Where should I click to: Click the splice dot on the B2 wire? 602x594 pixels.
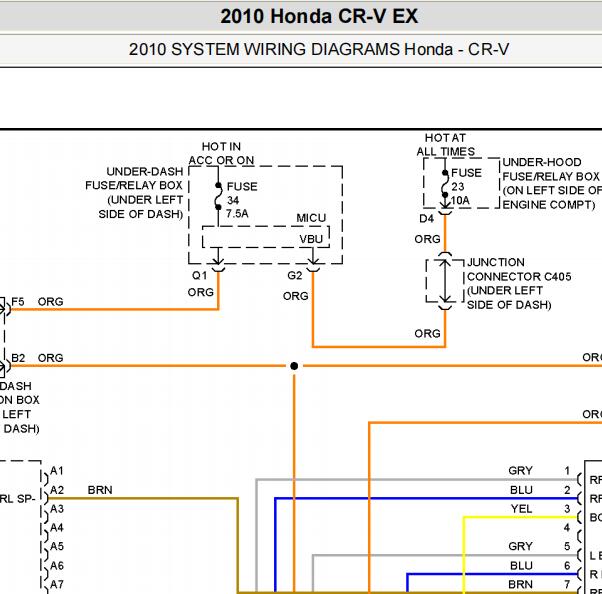(x=294, y=366)
